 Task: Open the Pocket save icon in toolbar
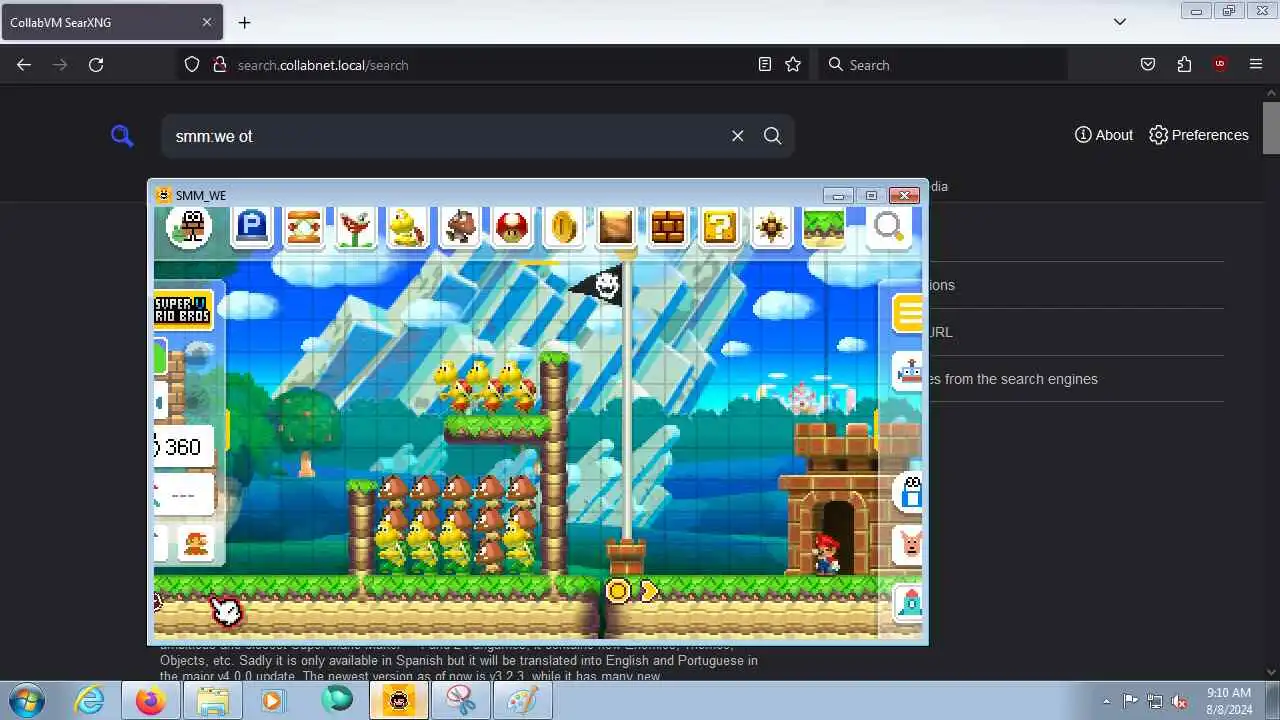point(1148,64)
